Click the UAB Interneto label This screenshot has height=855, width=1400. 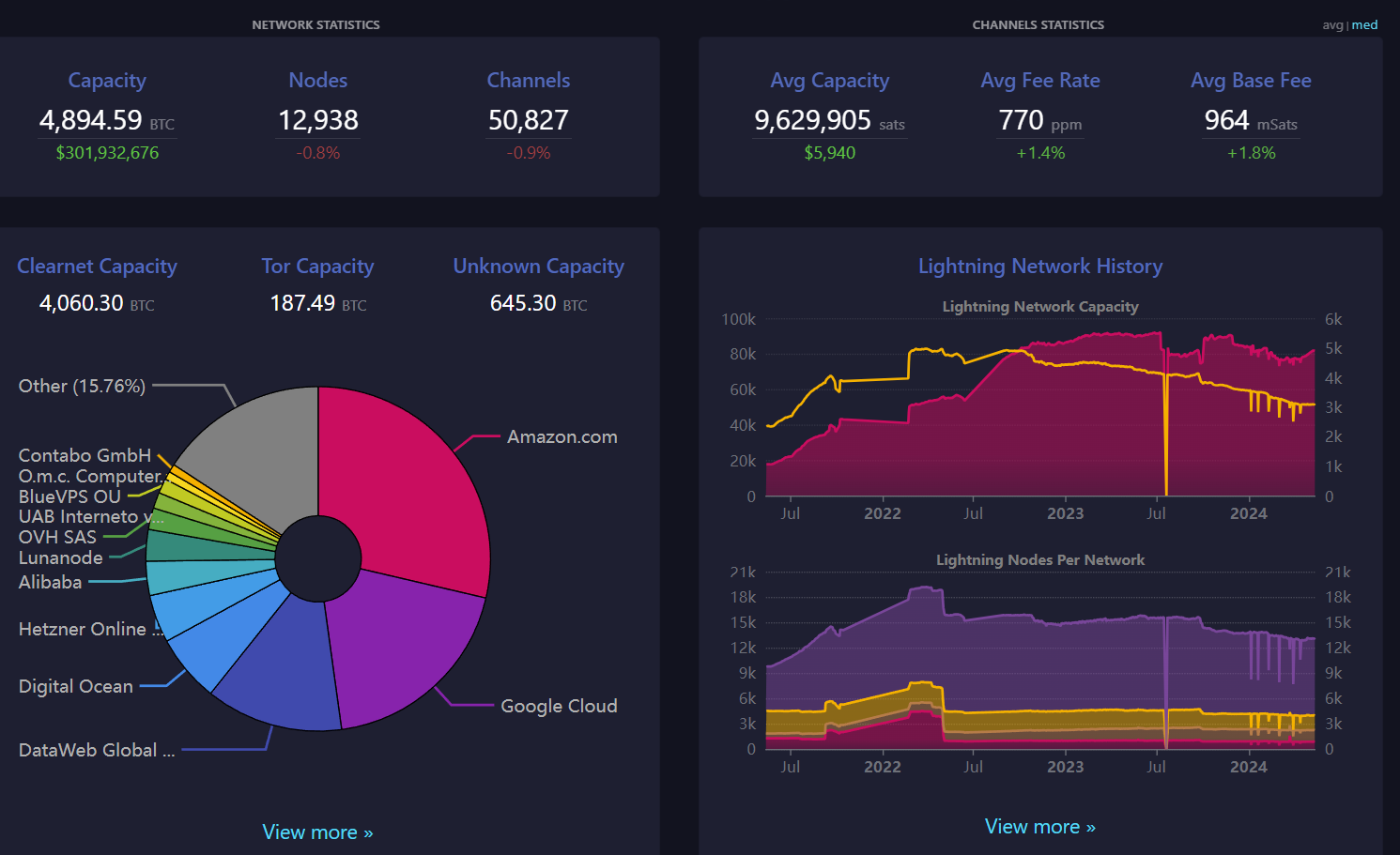91,516
